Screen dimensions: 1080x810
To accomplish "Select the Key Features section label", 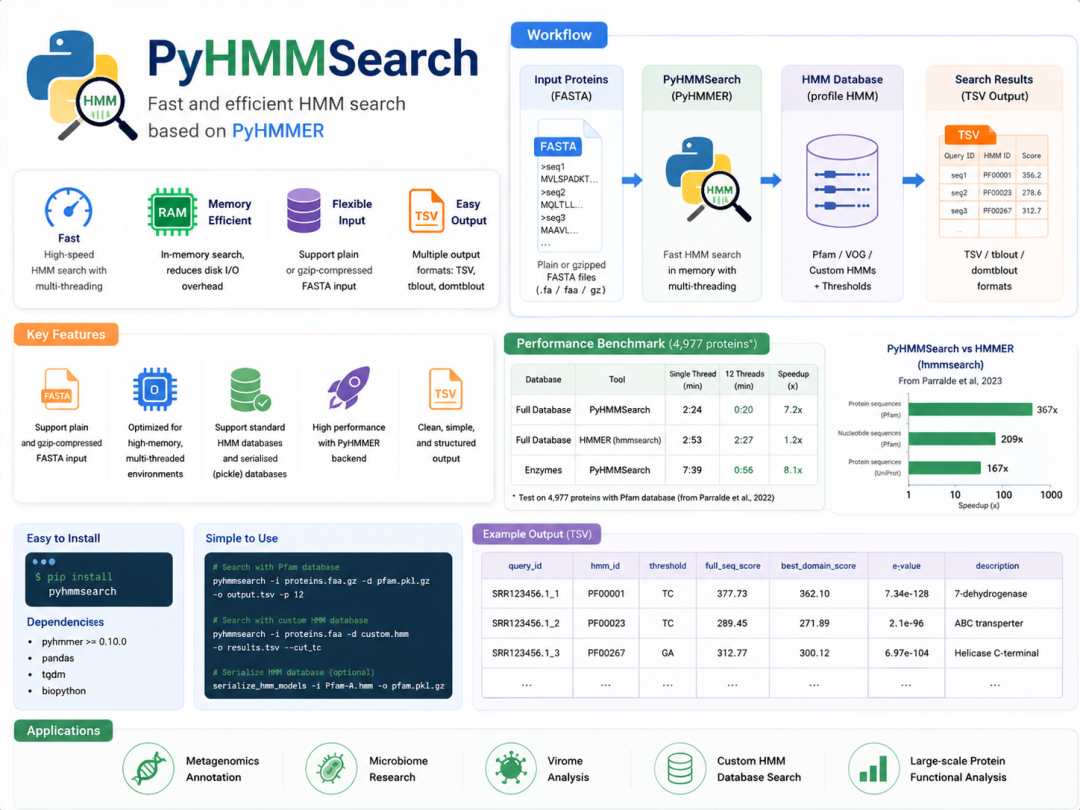I will [65, 334].
